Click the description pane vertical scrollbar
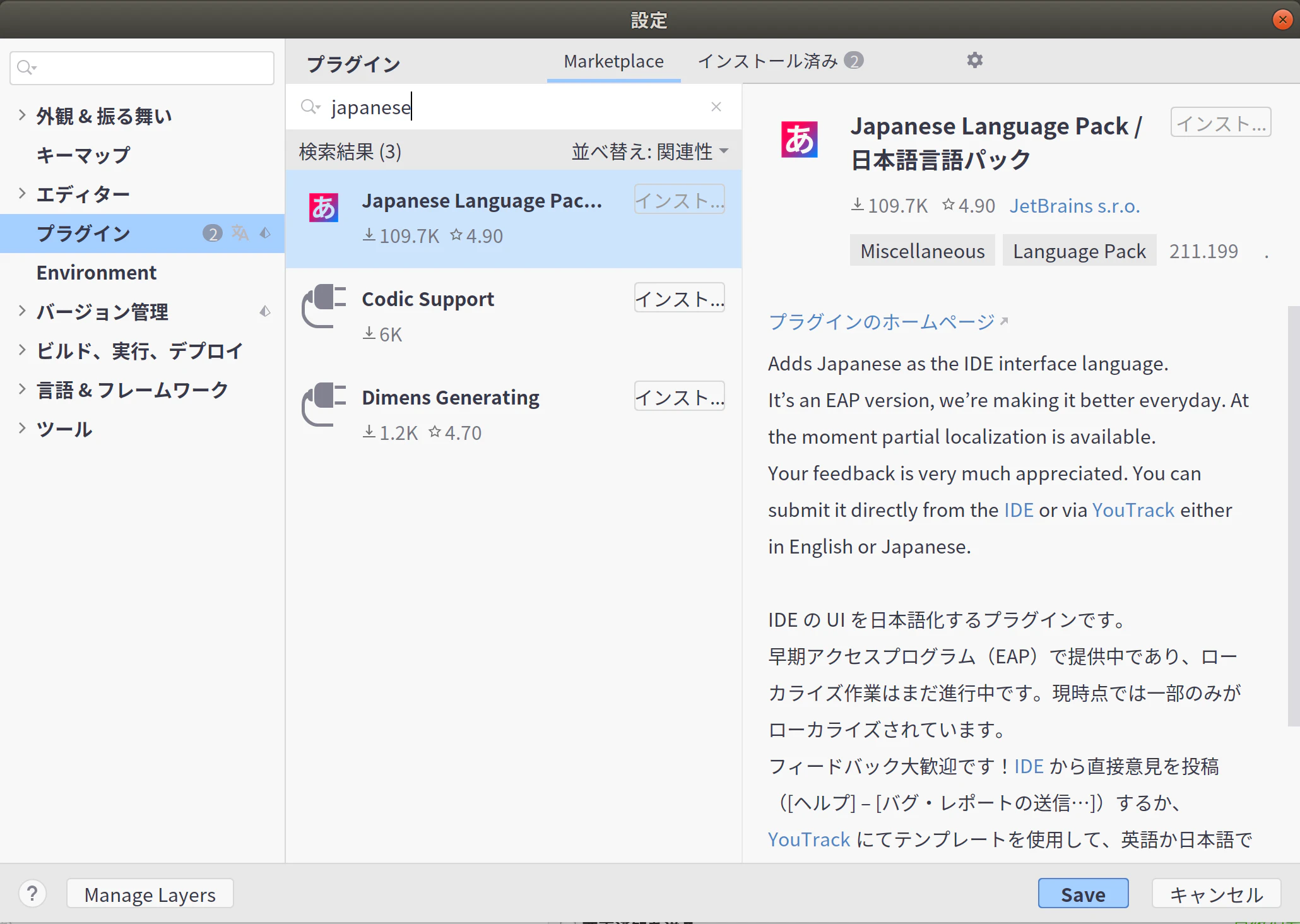 click(1293, 516)
